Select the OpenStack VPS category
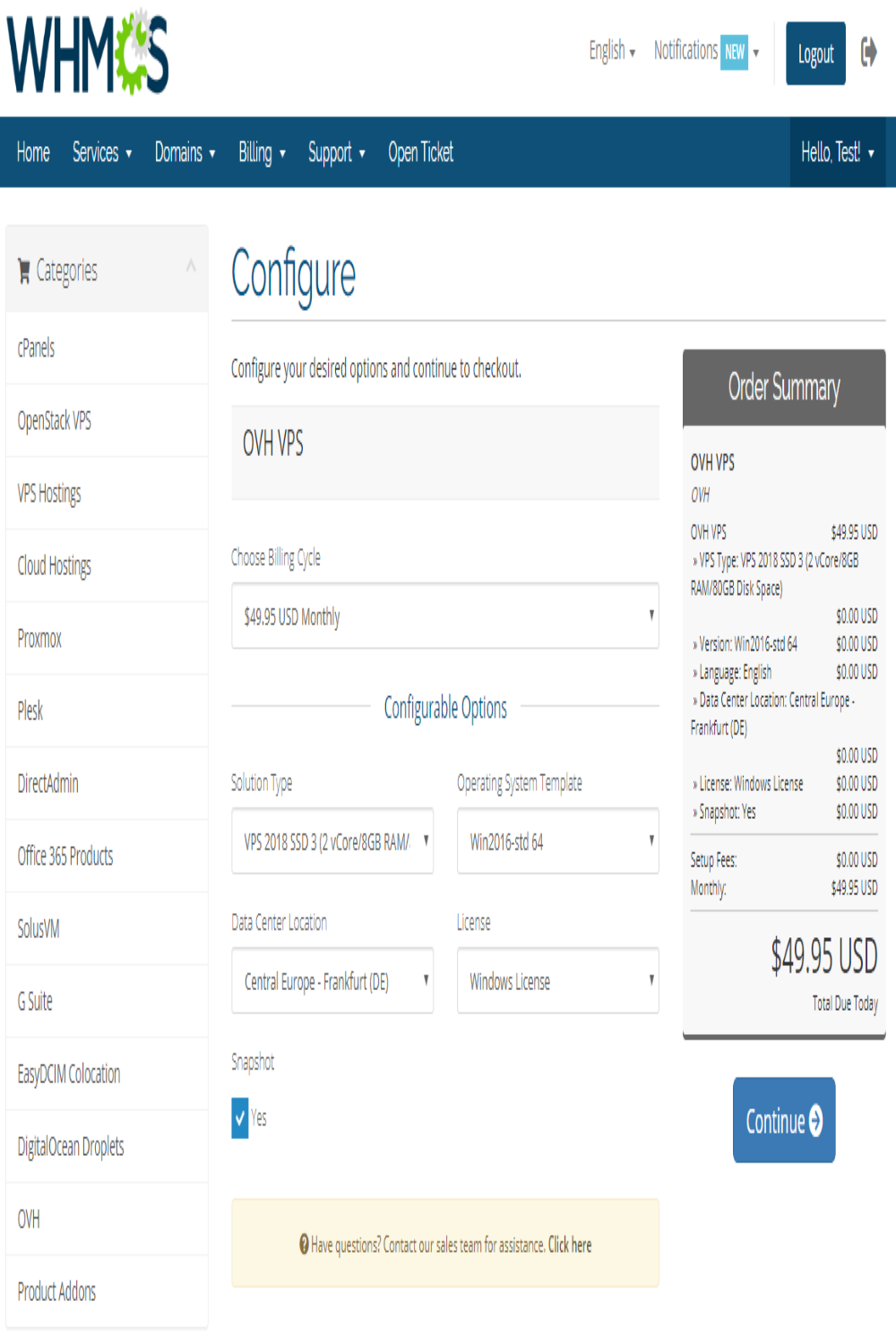This screenshot has height=1344, width=896. tap(107, 421)
